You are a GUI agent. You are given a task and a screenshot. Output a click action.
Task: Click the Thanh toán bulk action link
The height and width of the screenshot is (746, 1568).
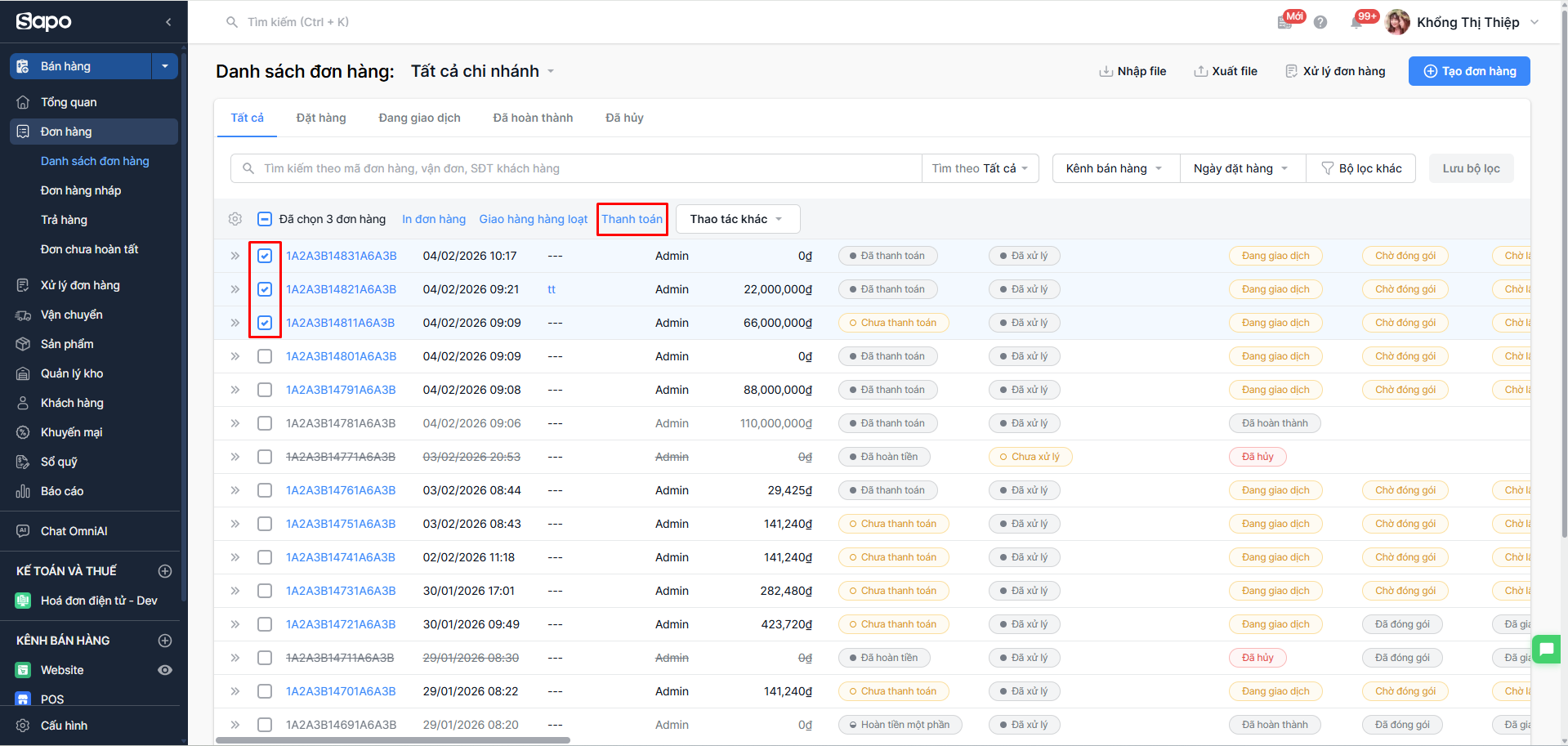pyautogui.click(x=632, y=219)
